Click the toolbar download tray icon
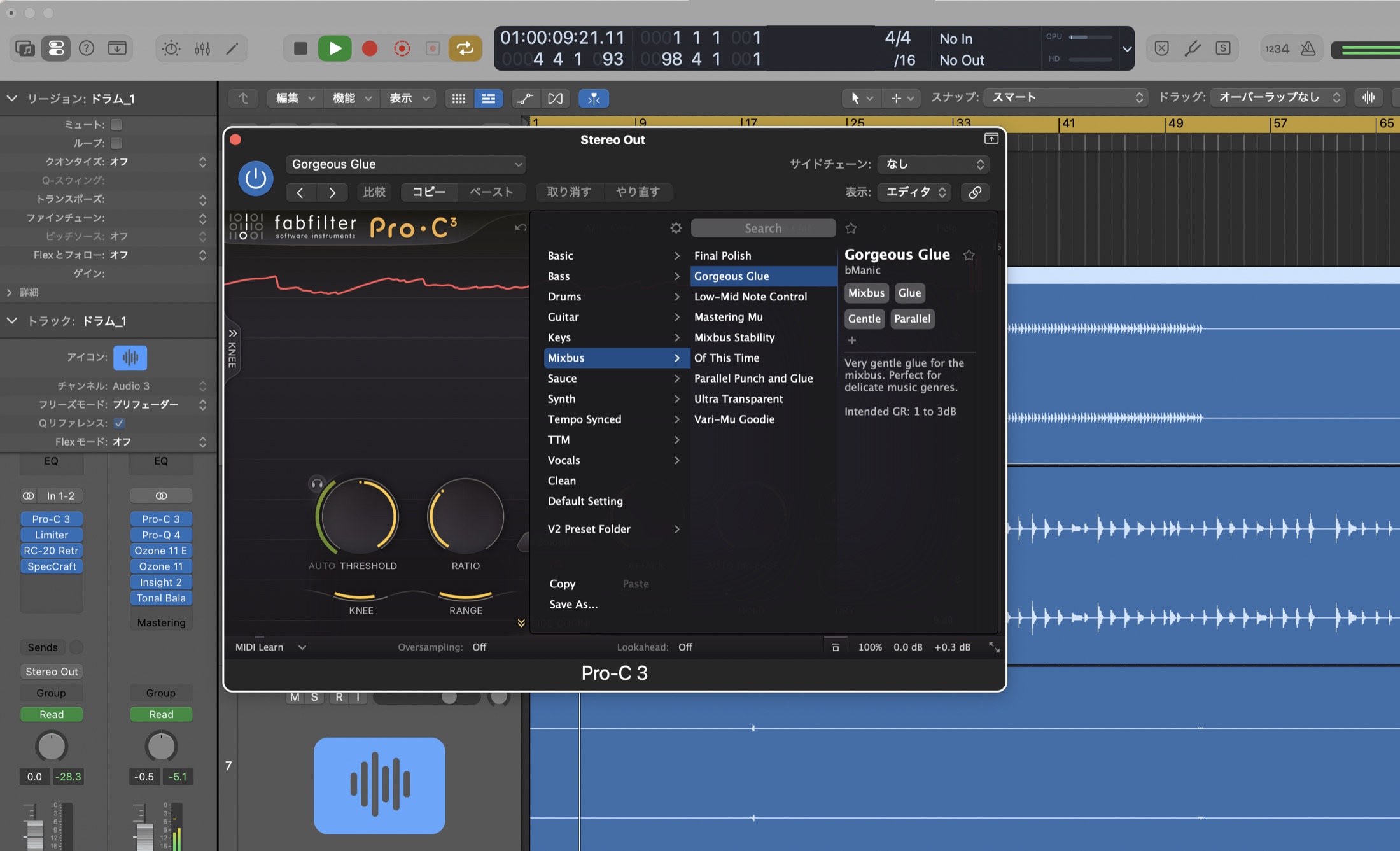Screen dimensions: 1400x851 point(117,48)
